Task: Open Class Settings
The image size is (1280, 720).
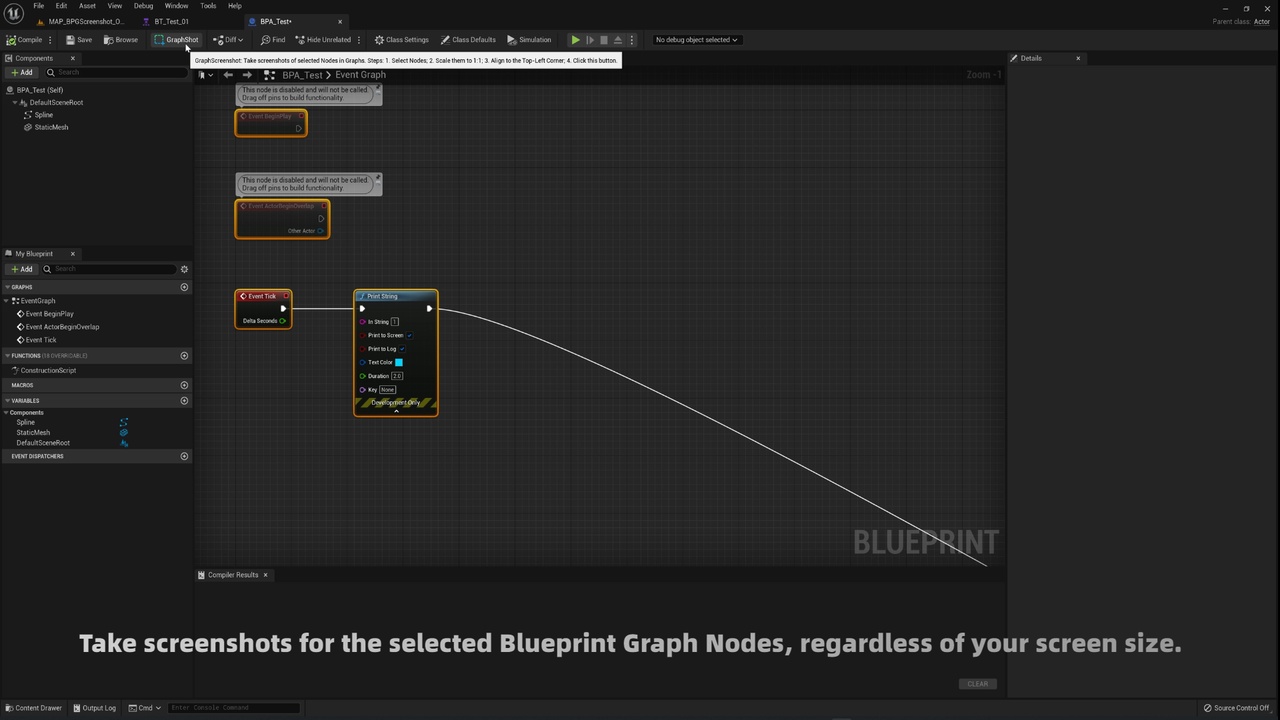Action: click(x=401, y=40)
